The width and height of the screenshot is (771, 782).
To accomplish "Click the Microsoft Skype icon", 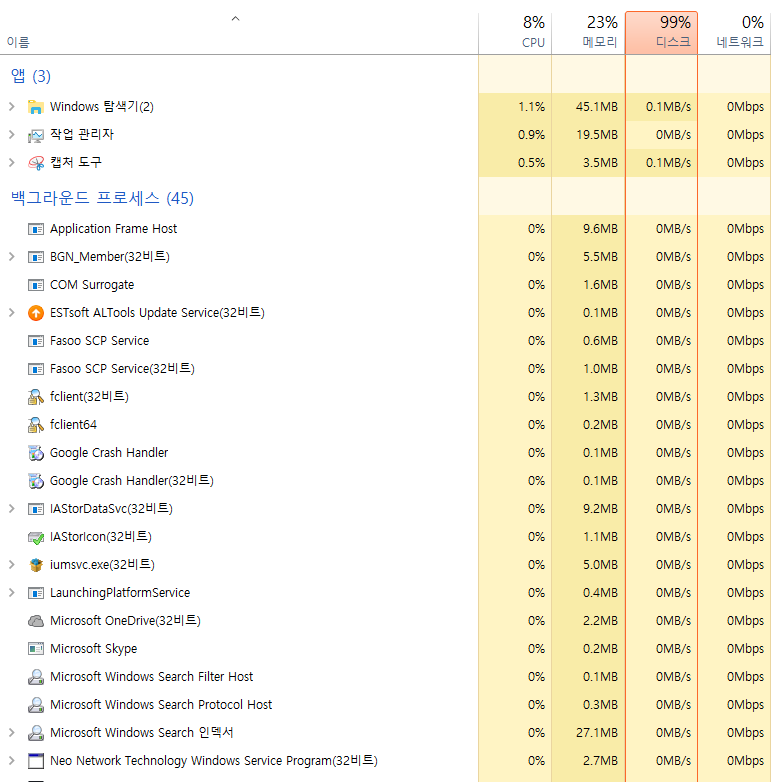I will click(x=35, y=649).
